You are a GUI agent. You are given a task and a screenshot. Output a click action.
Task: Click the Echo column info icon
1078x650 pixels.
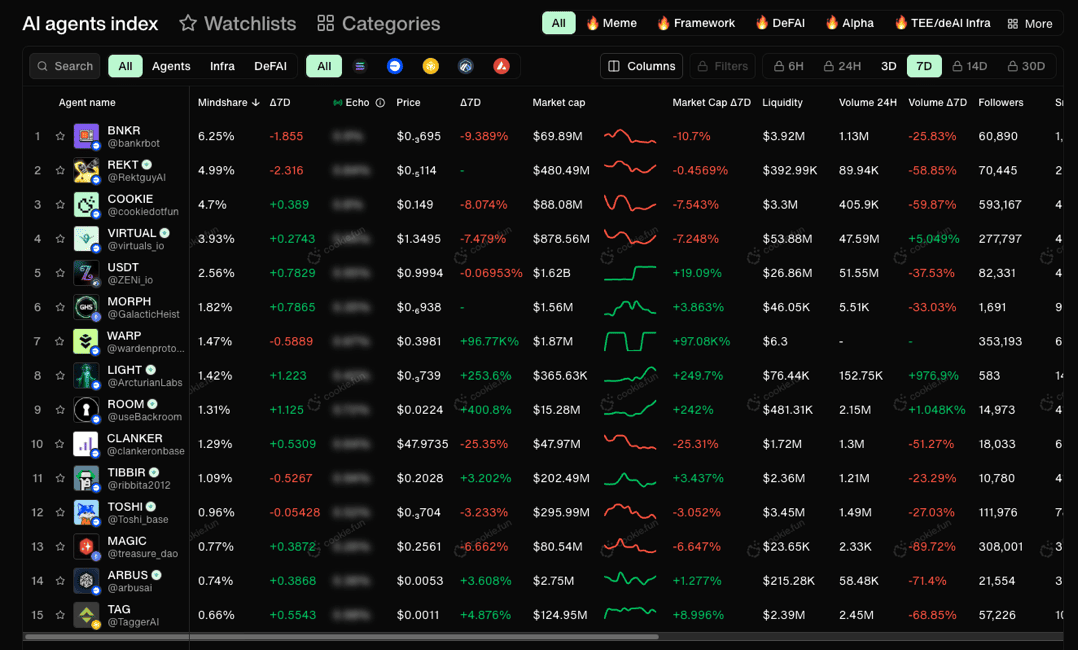pos(380,103)
